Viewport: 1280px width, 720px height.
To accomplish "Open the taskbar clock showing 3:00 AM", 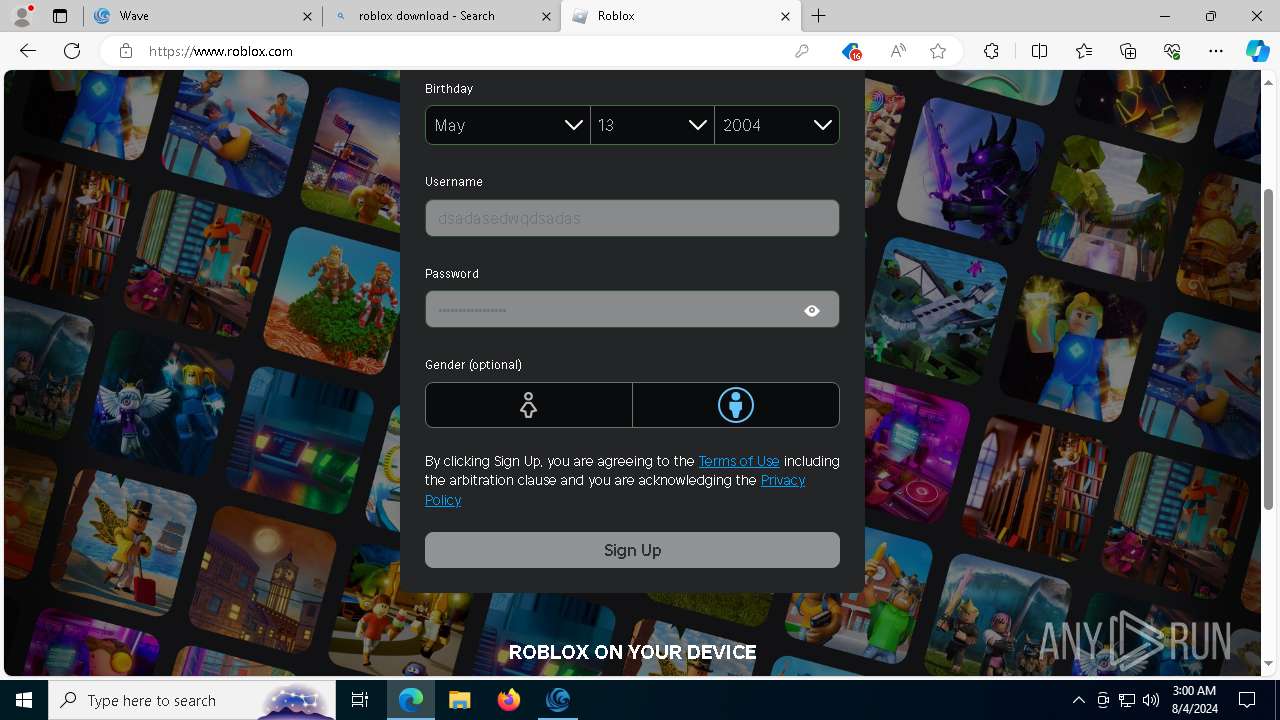I will click(1193, 700).
